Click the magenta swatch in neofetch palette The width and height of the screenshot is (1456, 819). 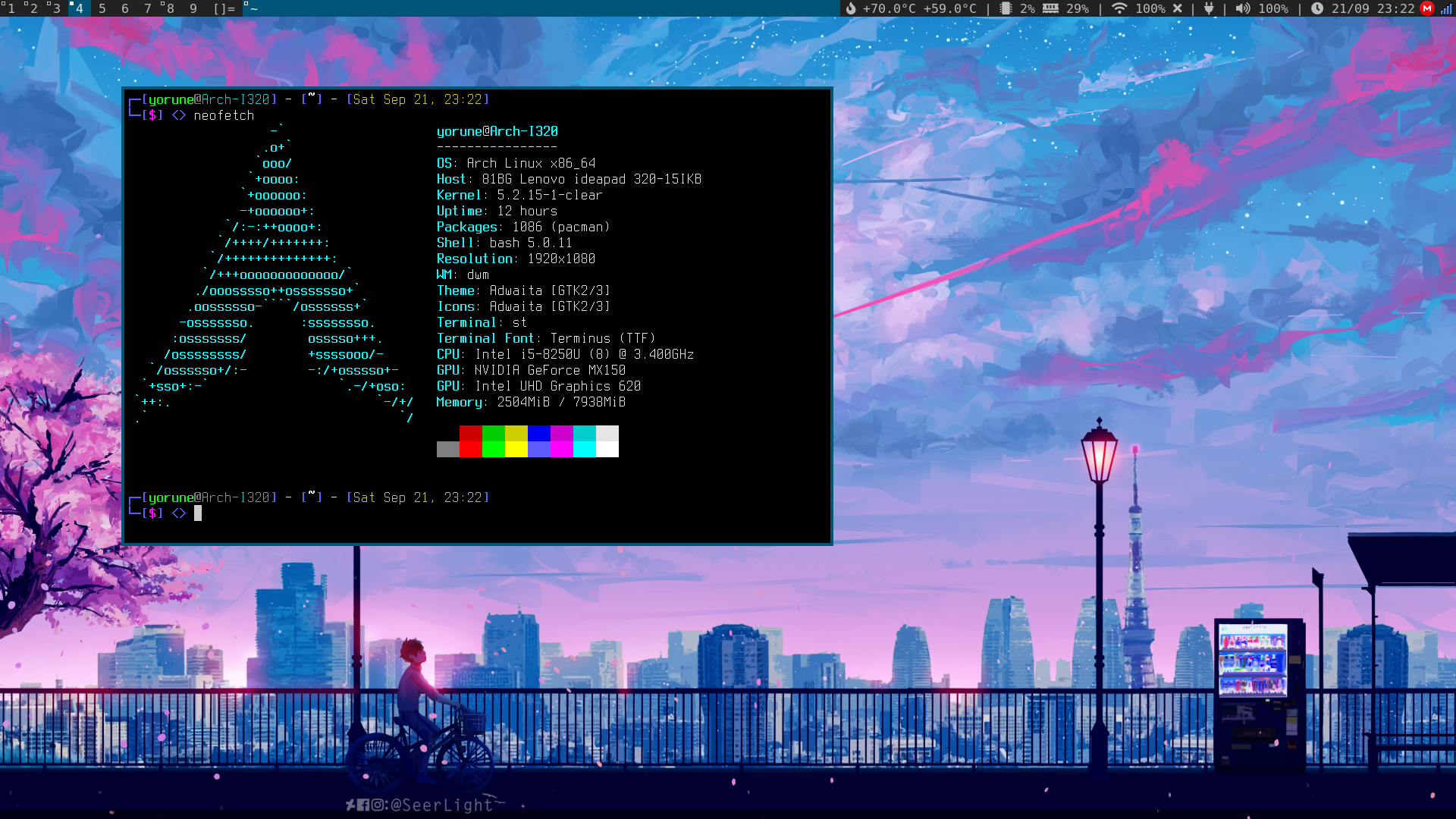click(x=562, y=441)
